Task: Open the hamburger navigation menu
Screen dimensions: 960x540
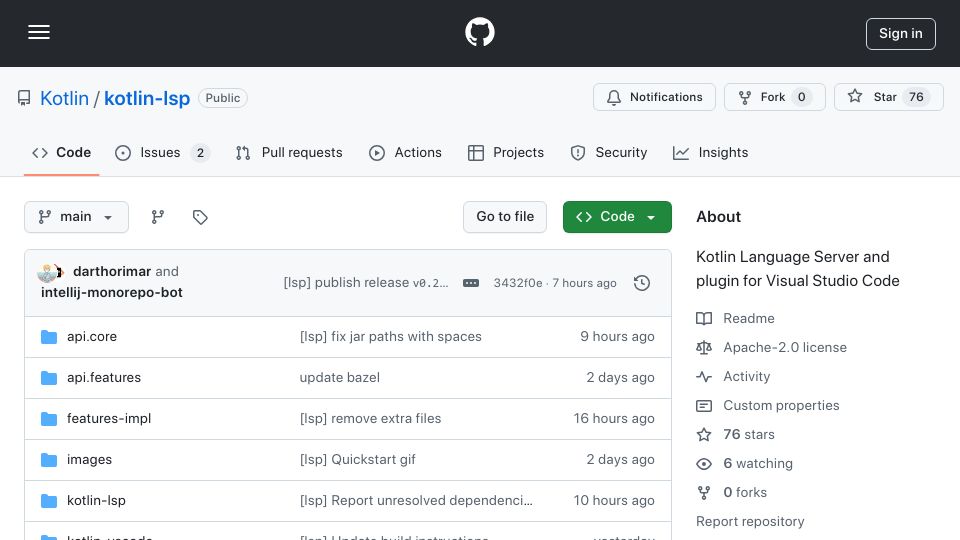Action: (x=39, y=32)
